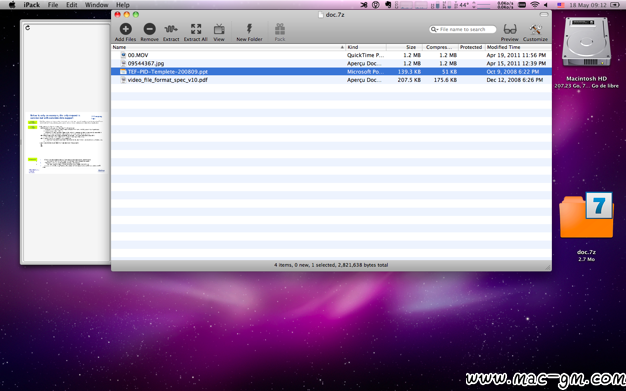Open the Help menu
626x391 pixels.
(123, 5)
